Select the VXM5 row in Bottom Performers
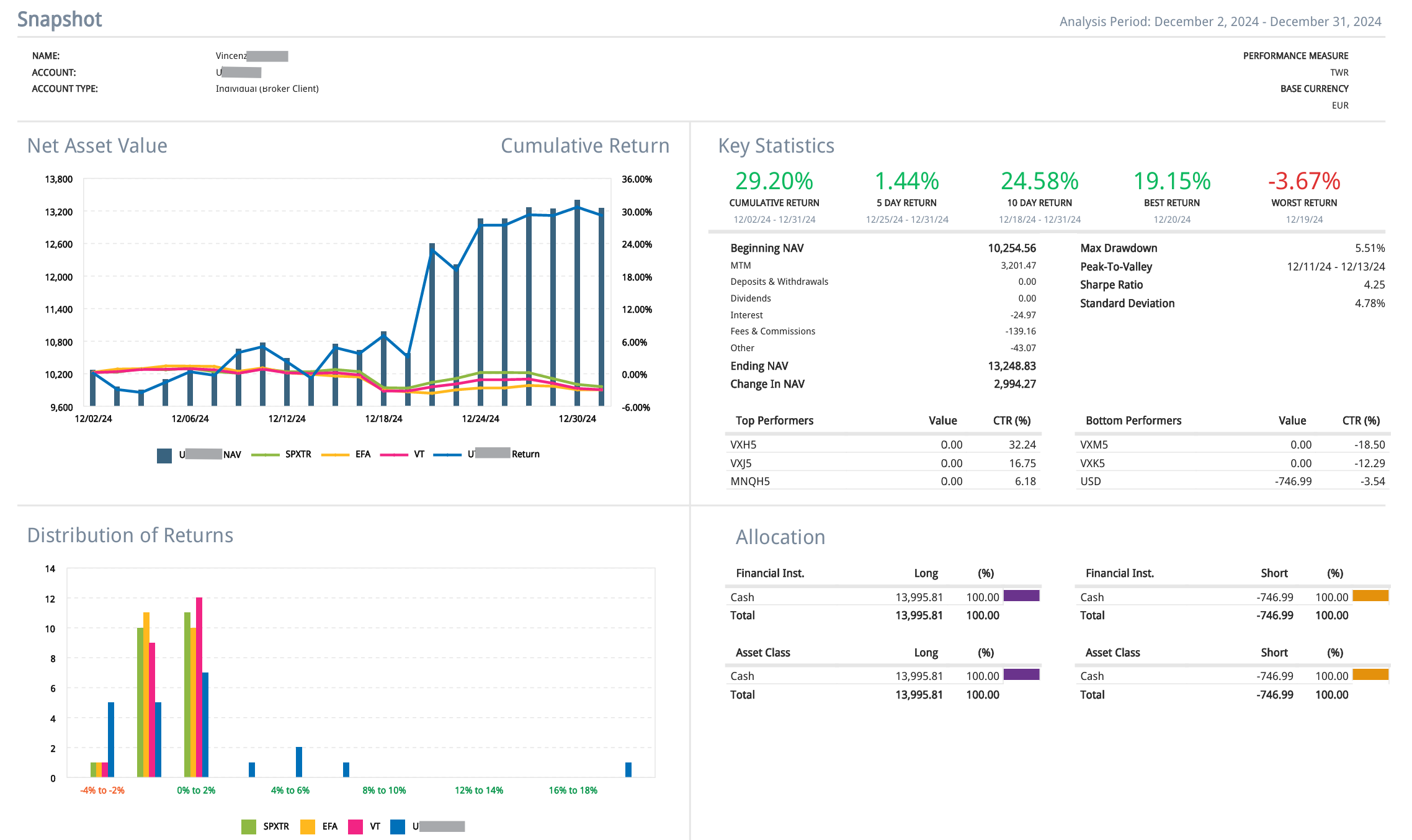Screen dimensions: 1412x840 (1094, 445)
